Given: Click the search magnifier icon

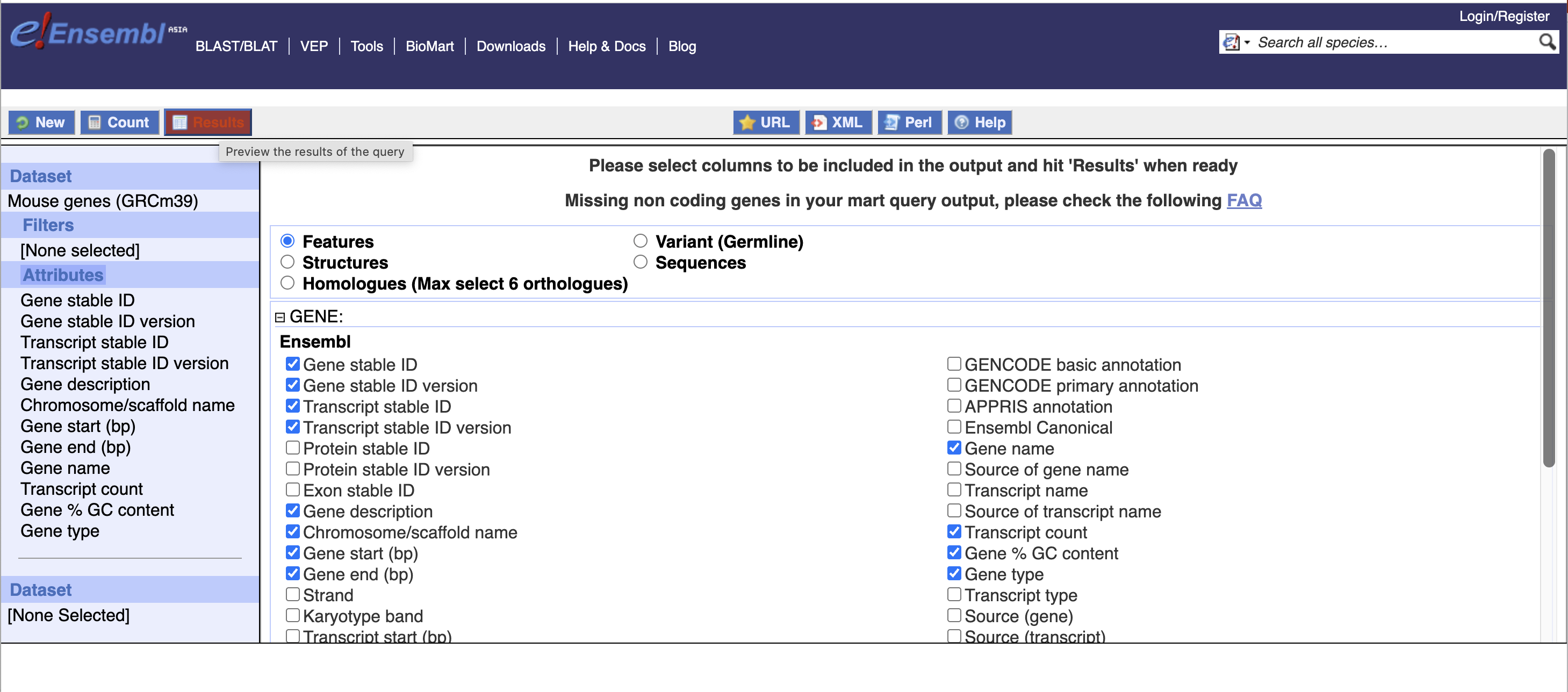Looking at the screenshot, I should (x=1547, y=42).
